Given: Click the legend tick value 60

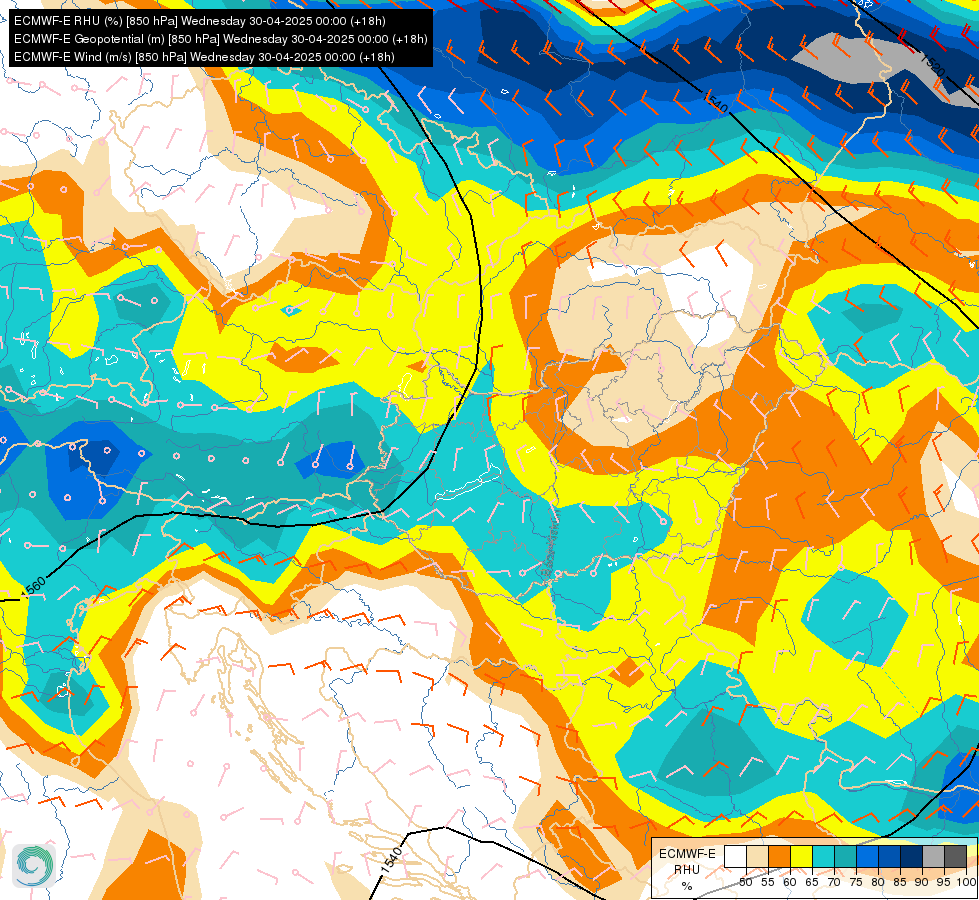Looking at the screenshot, I should [x=790, y=882].
